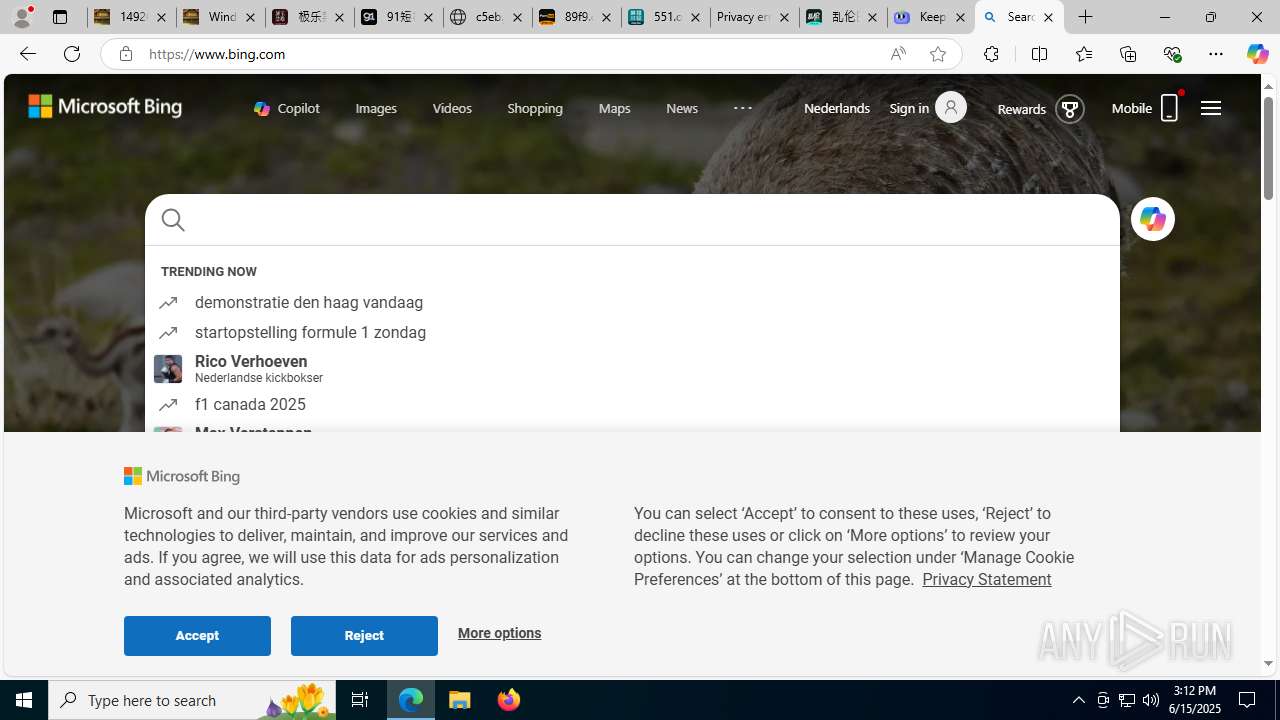Click the search magnifier icon
Screen dimensions: 1280x720
pyautogui.click(x=173, y=220)
